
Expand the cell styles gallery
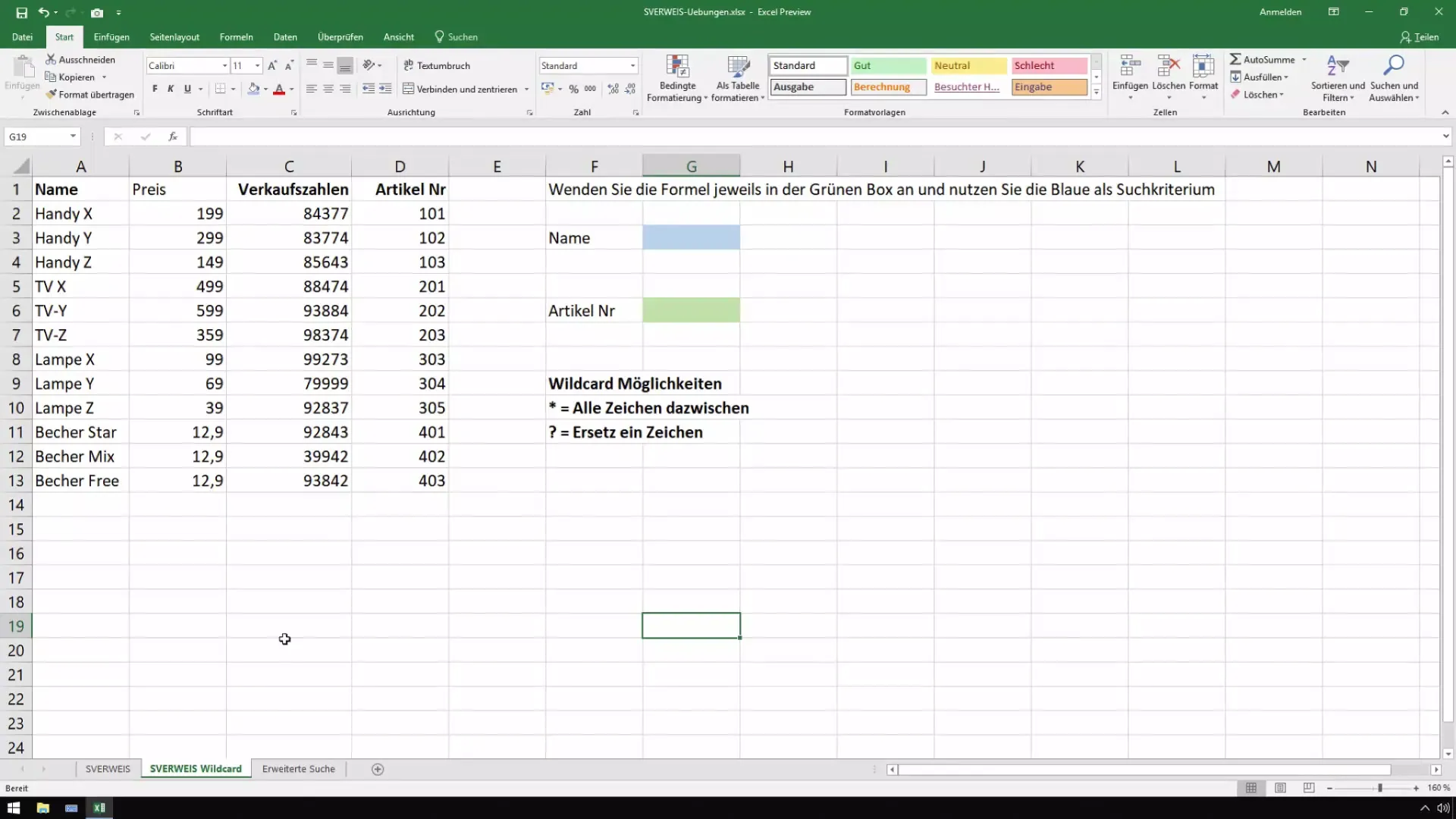1097,93
